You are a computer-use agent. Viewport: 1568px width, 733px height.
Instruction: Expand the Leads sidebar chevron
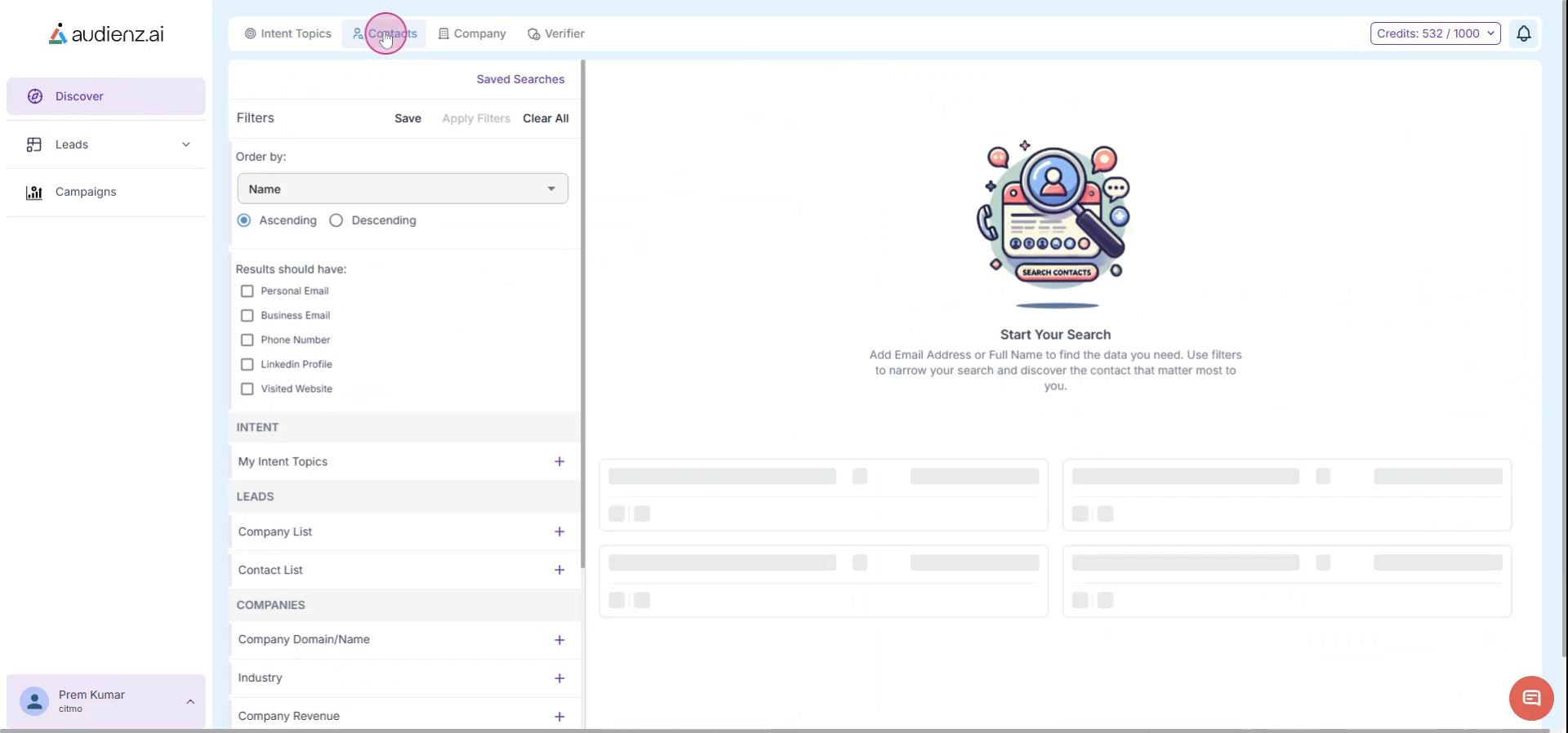[186, 144]
